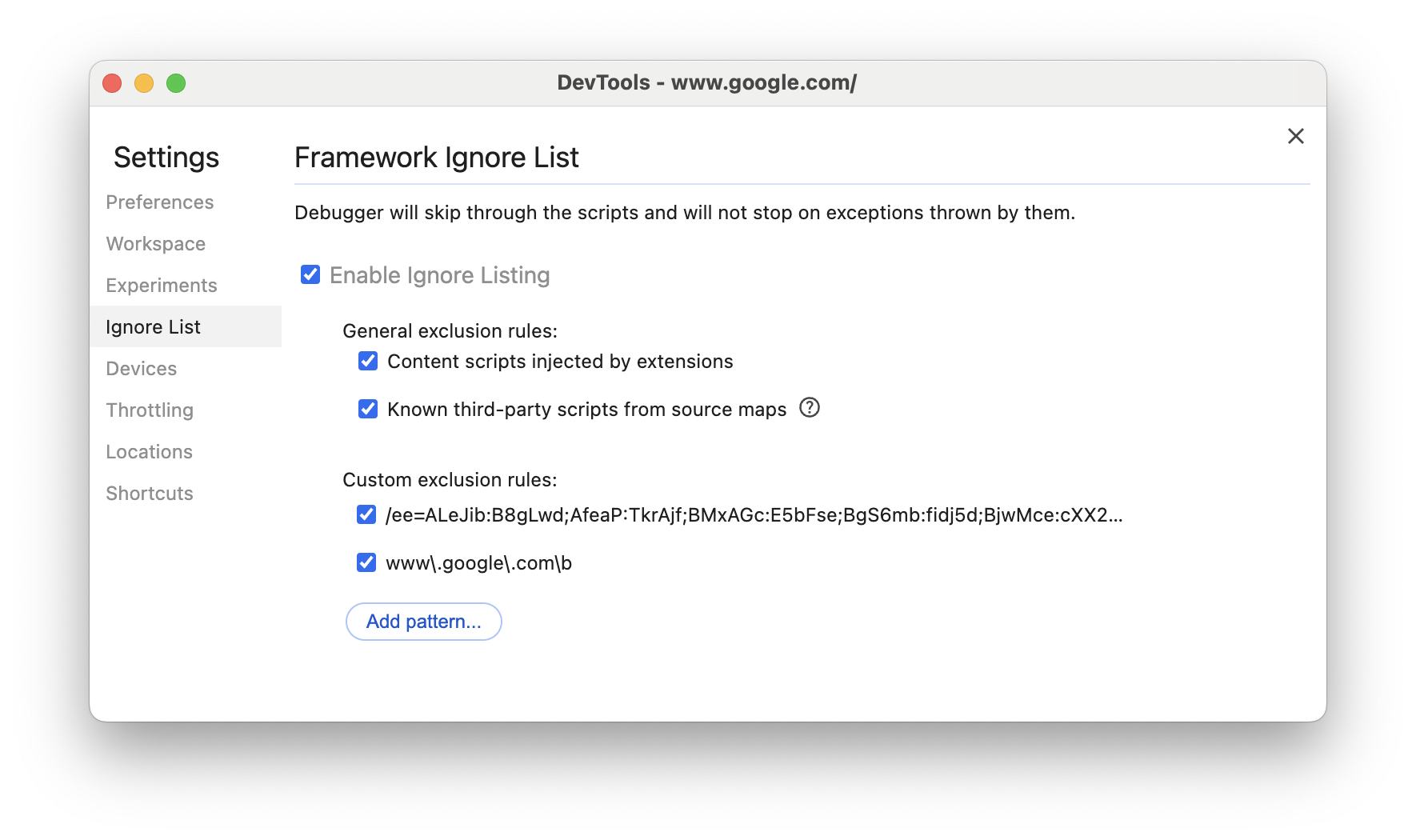1416x840 pixels.
Task: Click the www\.google\.com\b pattern text to edit
Action: click(479, 562)
